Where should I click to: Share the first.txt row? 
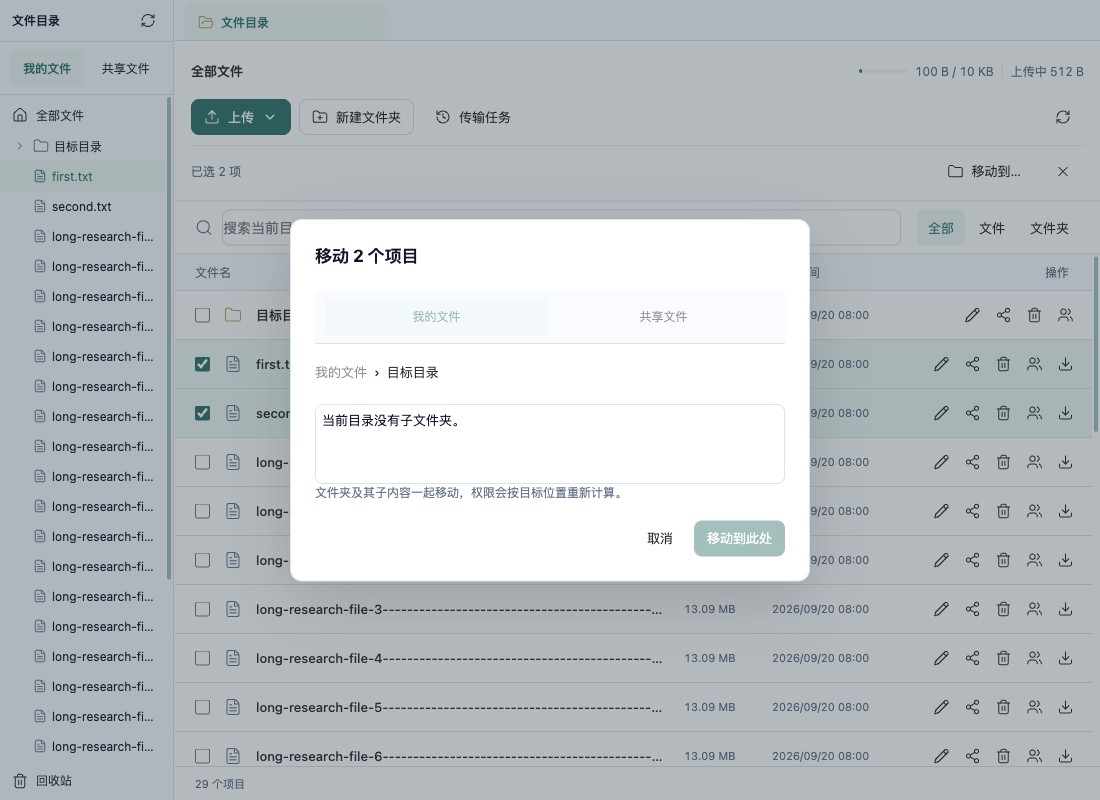tap(972, 364)
